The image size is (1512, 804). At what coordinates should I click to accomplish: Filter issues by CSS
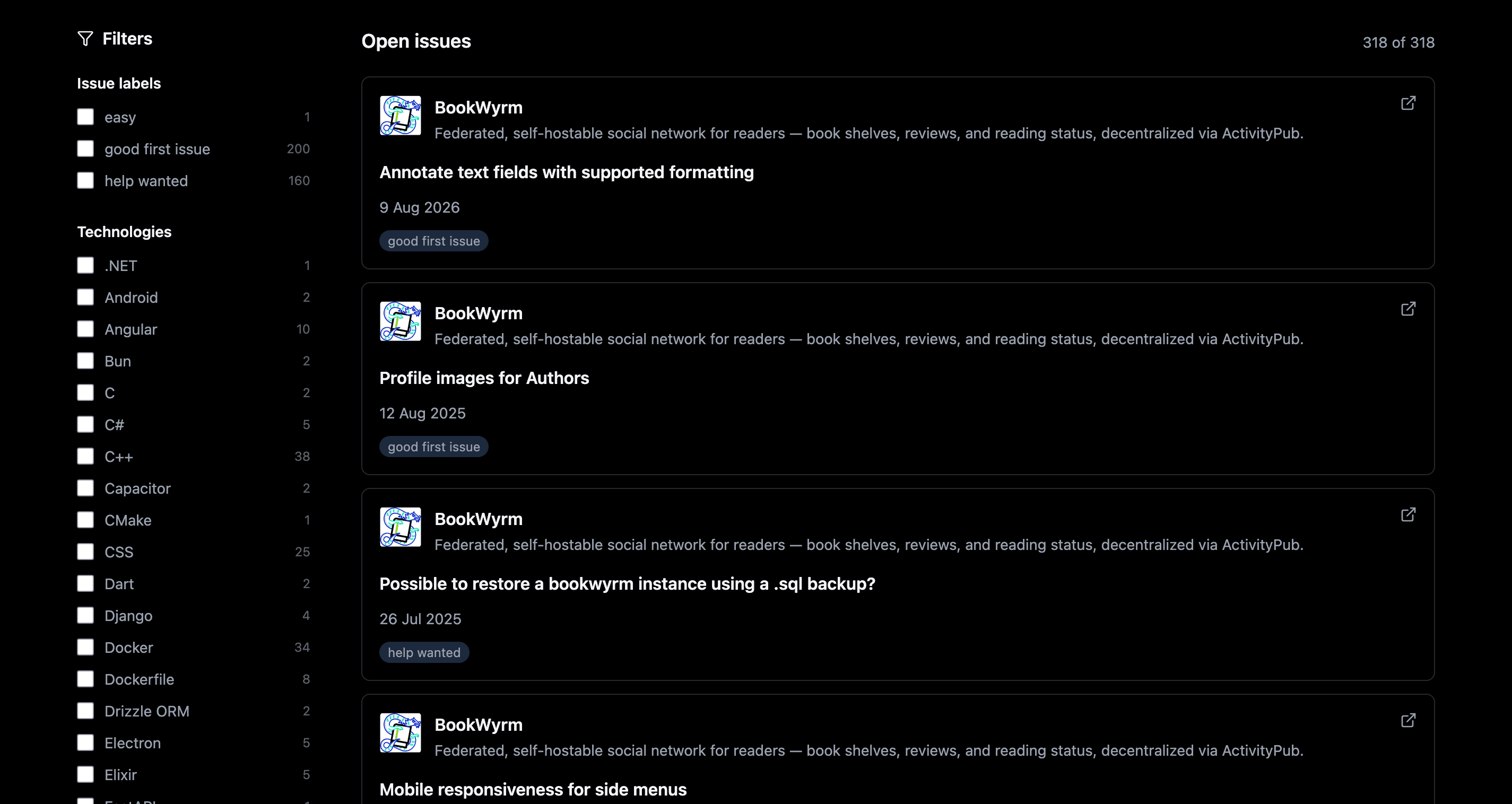tap(86, 552)
